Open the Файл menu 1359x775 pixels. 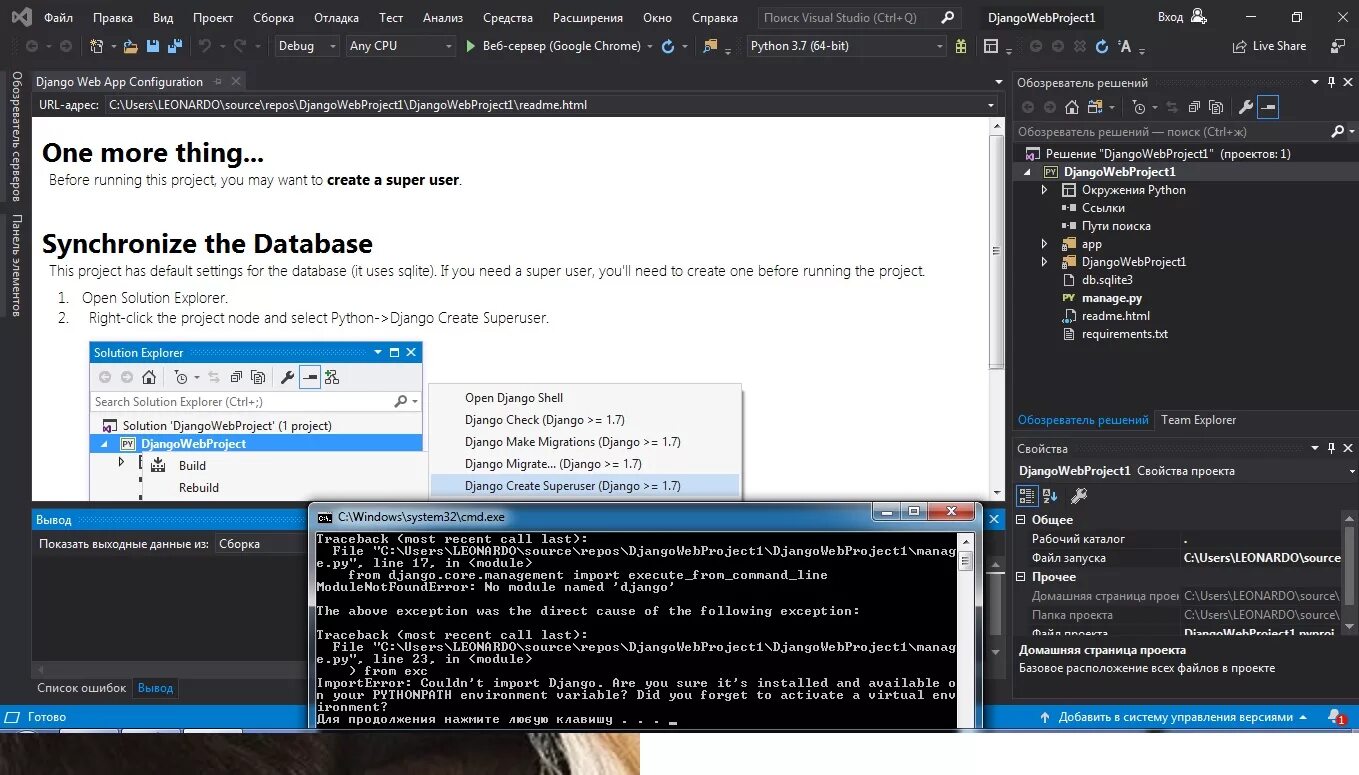[x=58, y=17]
